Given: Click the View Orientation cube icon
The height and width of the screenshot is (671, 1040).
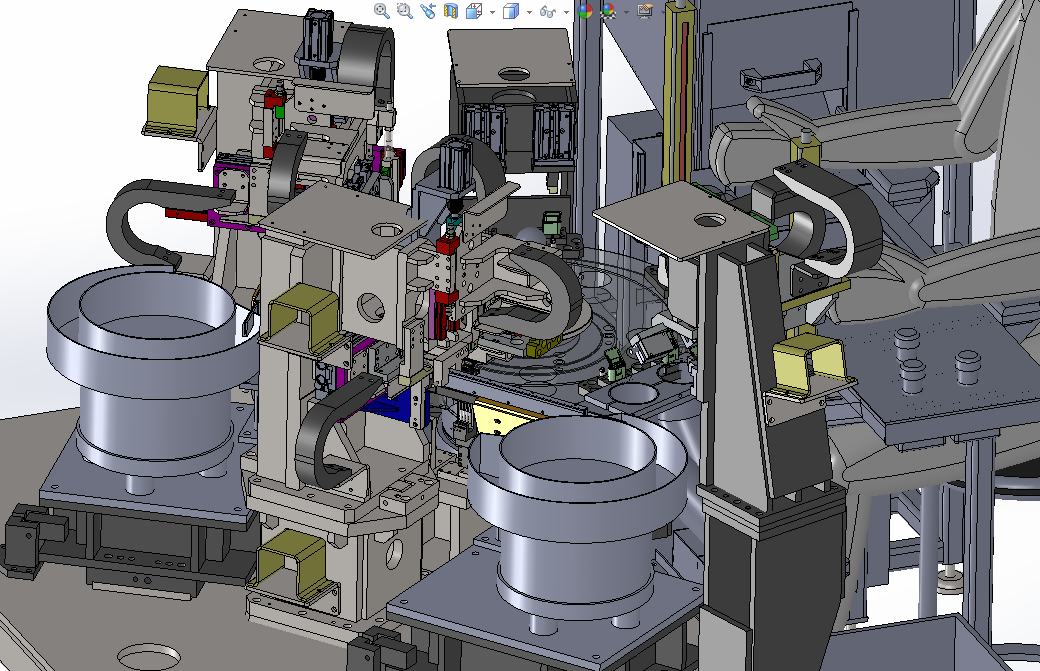Looking at the screenshot, I should [474, 11].
